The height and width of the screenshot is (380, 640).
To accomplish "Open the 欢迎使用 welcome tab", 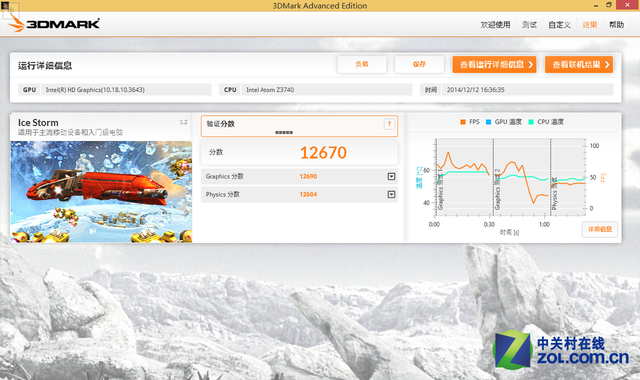I will pyautogui.click(x=496, y=25).
